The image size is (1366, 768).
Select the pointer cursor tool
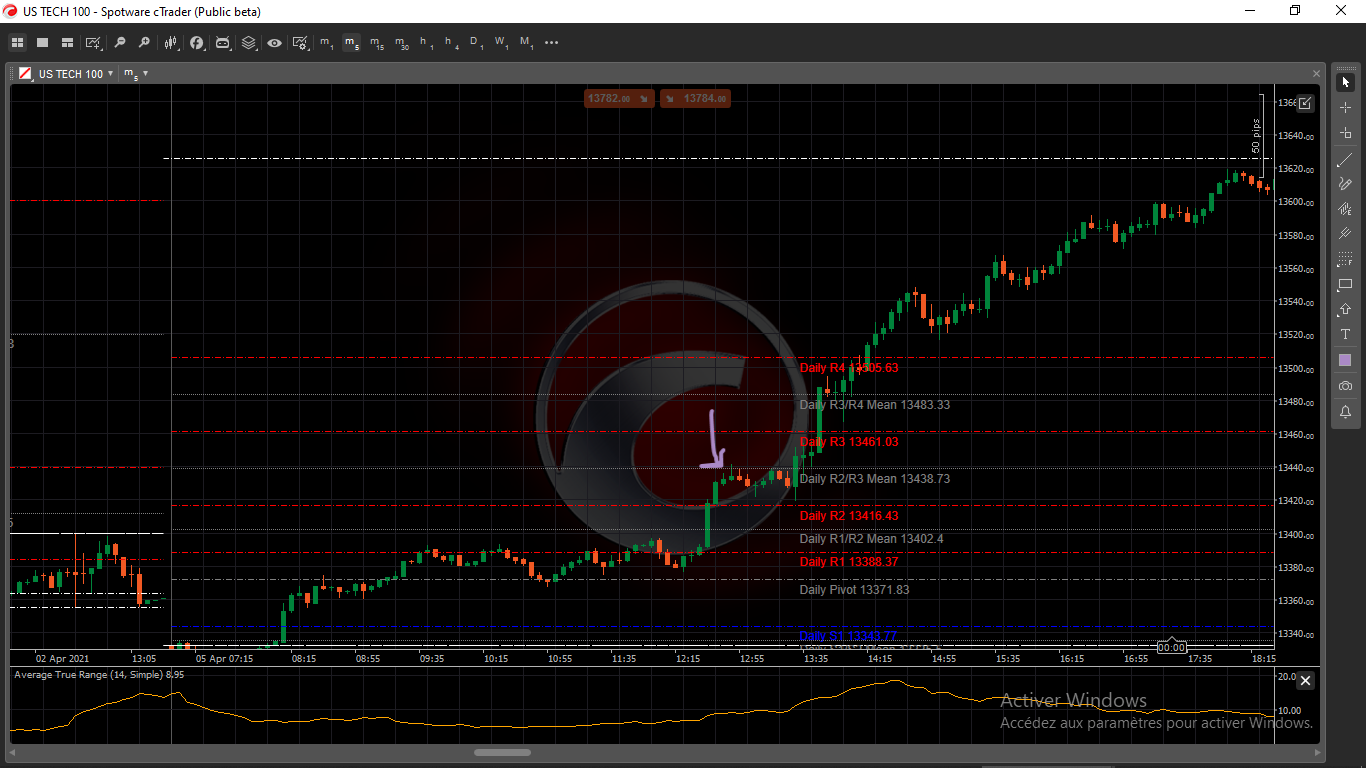click(1345, 82)
